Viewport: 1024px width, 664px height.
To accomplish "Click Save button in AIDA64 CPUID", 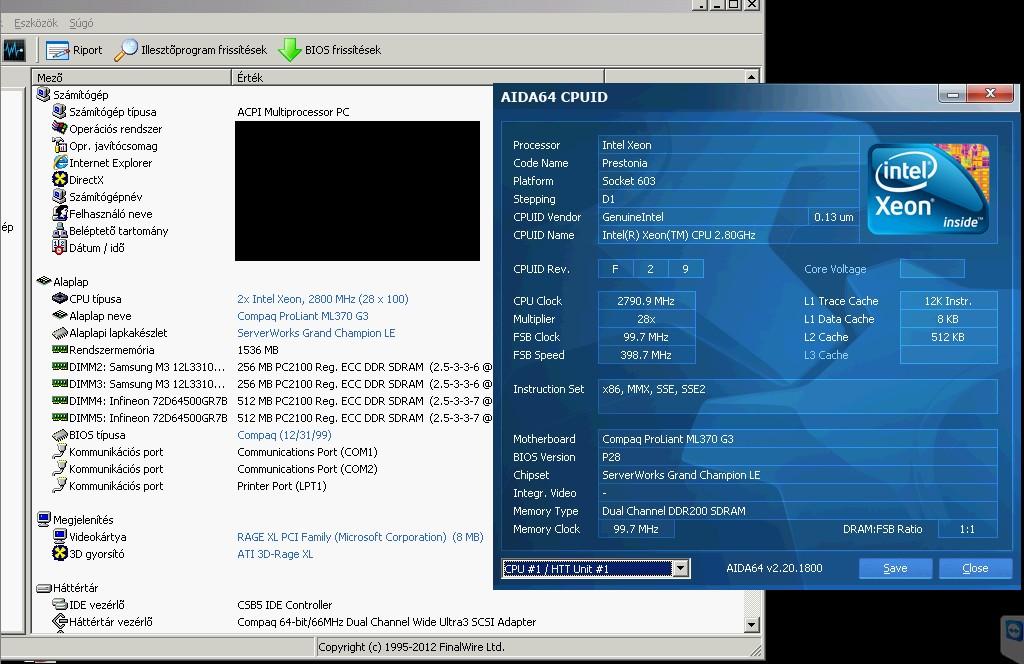I will 895,568.
